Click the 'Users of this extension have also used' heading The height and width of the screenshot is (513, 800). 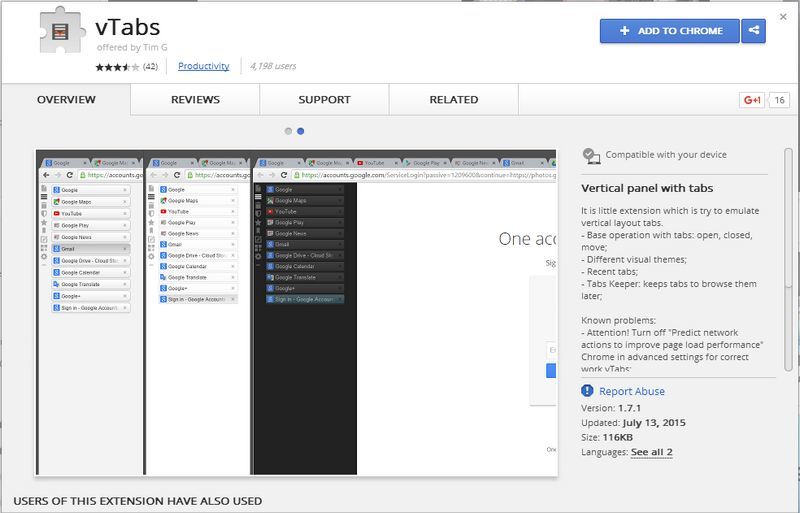tap(138, 501)
